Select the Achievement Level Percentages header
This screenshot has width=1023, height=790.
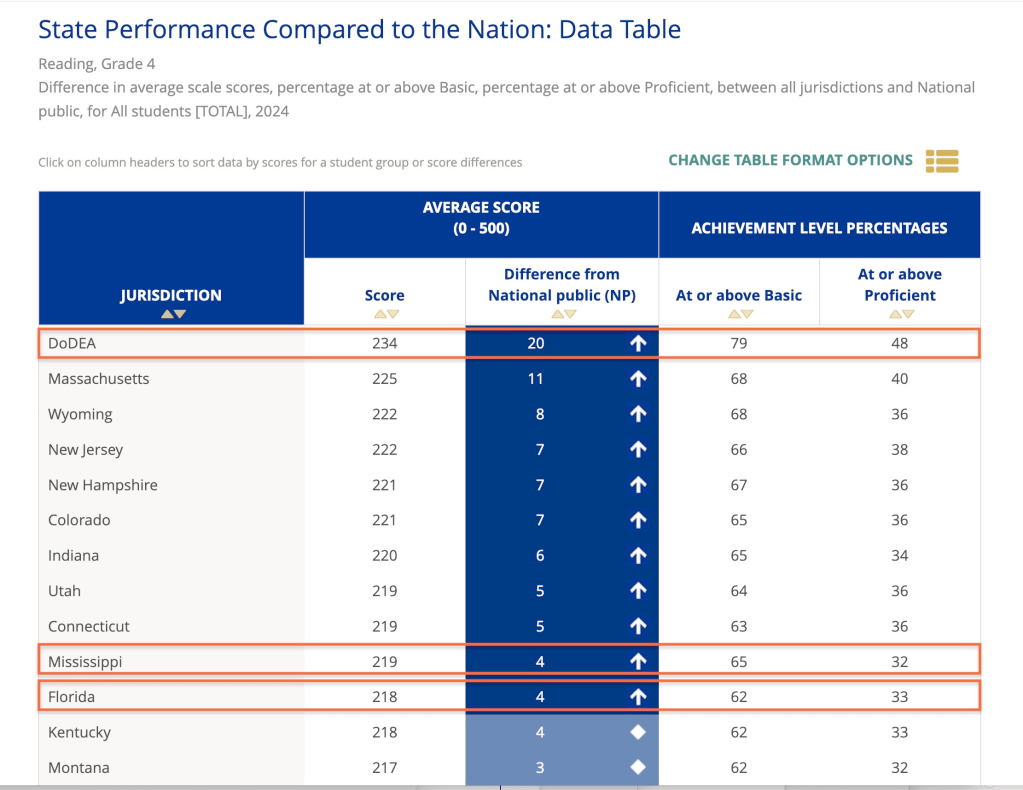[819, 228]
